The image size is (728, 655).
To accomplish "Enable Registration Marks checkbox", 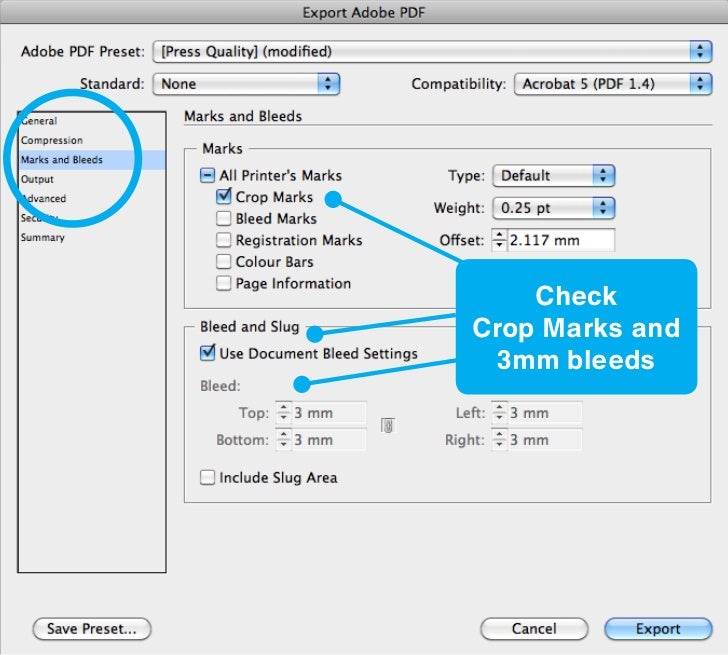I will [223, 240].
